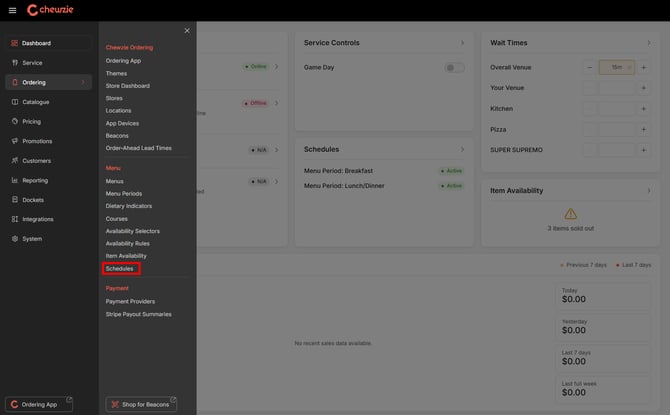The image size is (670, 415).
Task: Decrease Overall Venue wait time
Action: coord(590,67)
